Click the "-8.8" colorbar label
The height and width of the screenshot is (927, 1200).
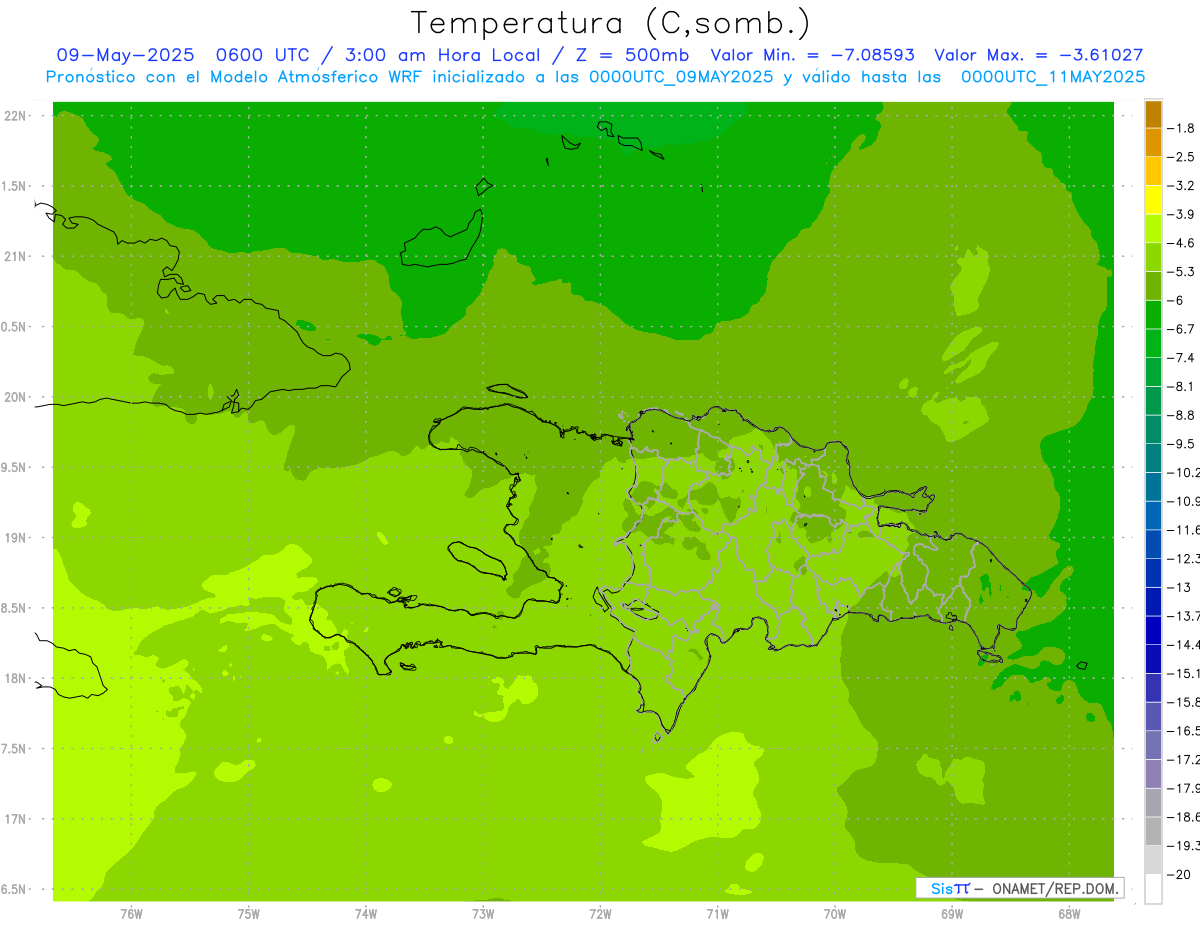1182,415
